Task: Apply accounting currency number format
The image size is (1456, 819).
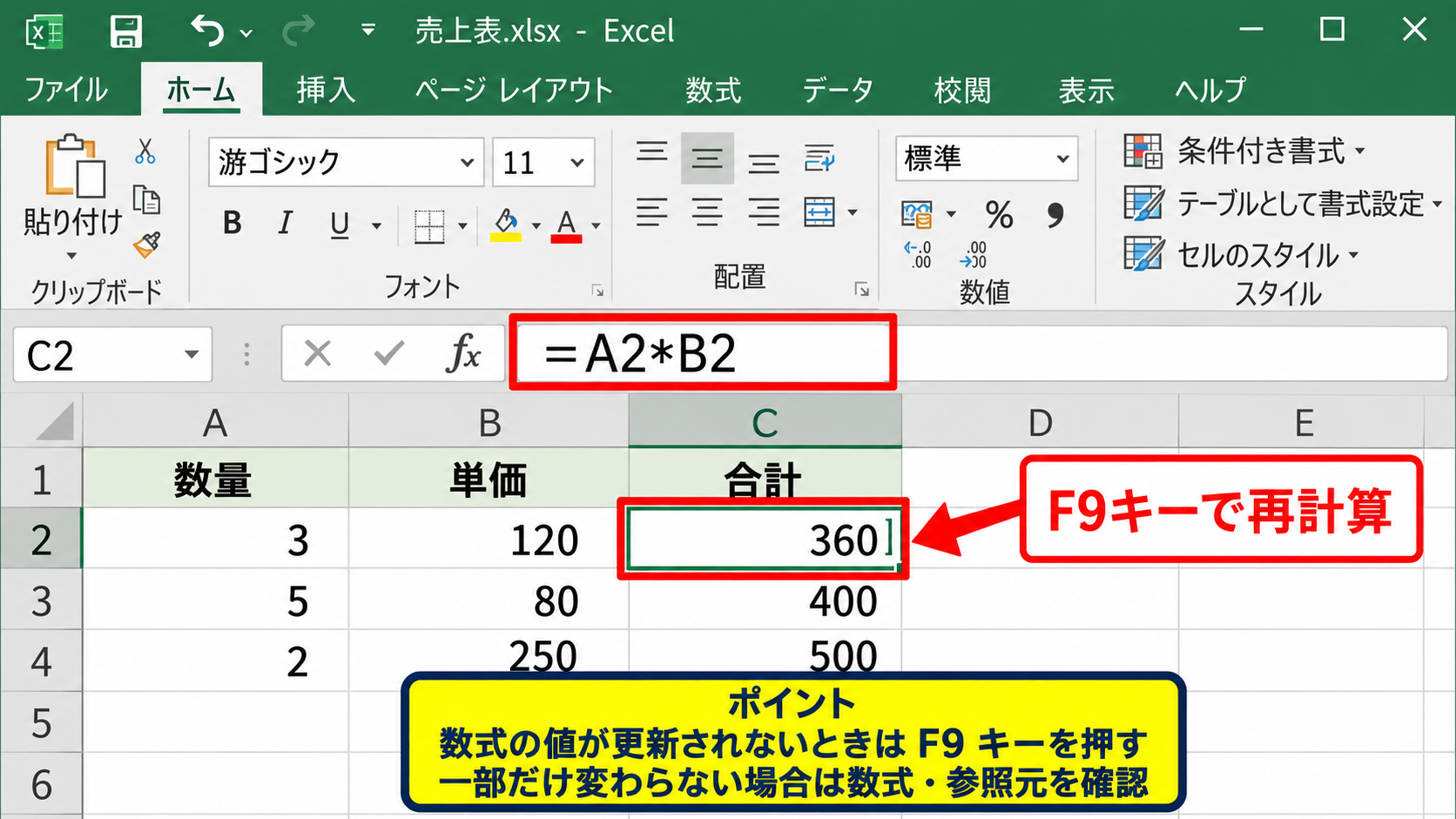Action: (917, 214)
